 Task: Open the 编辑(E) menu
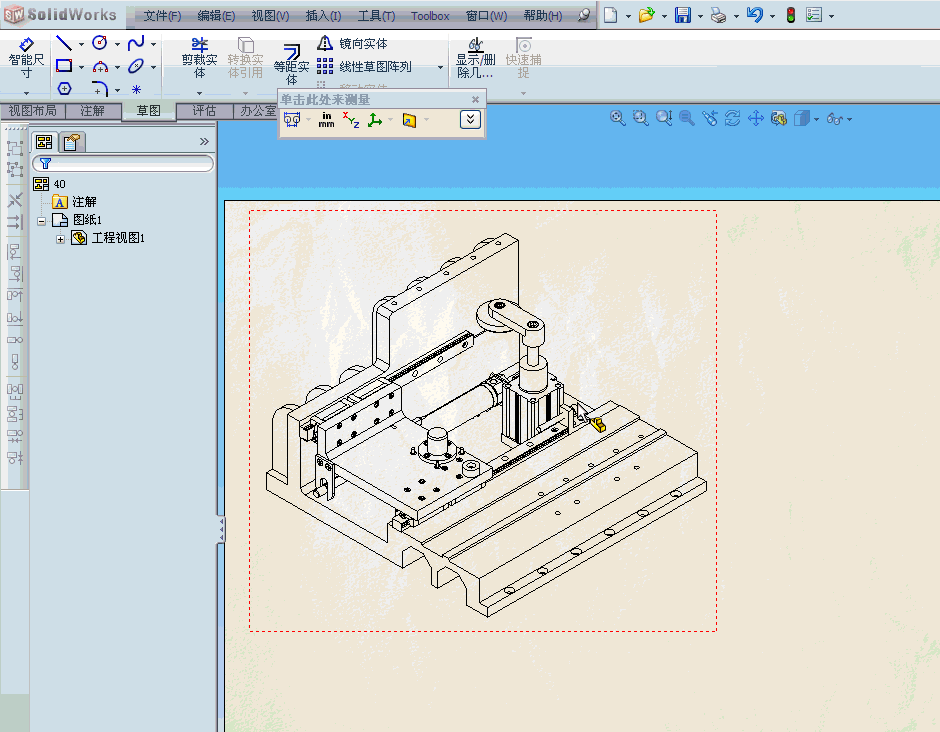pos(216,16)
